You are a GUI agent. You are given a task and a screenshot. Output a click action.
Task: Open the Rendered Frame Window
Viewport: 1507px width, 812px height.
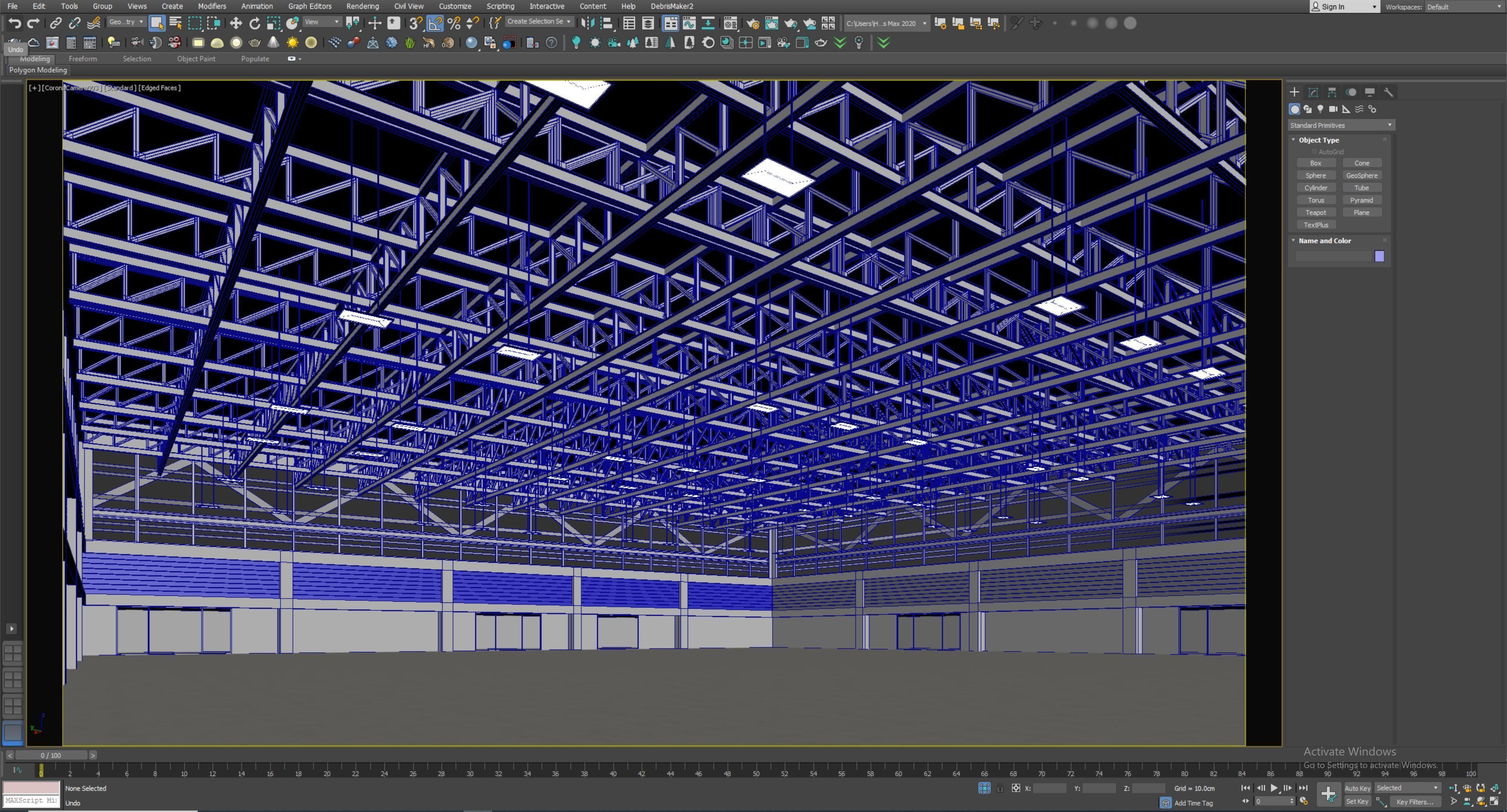point(772,24)
